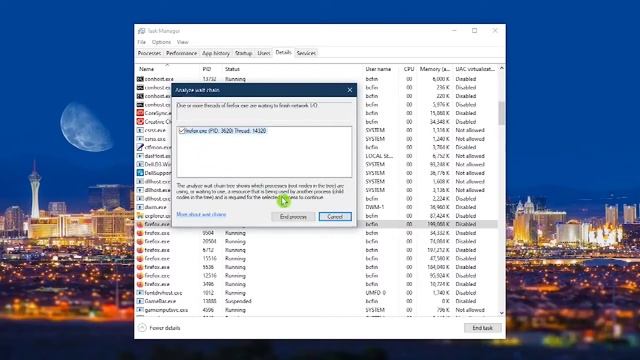This screenshot has height=360, width=640.
Task: Sort by the User name column header
Action: (378, 69)
